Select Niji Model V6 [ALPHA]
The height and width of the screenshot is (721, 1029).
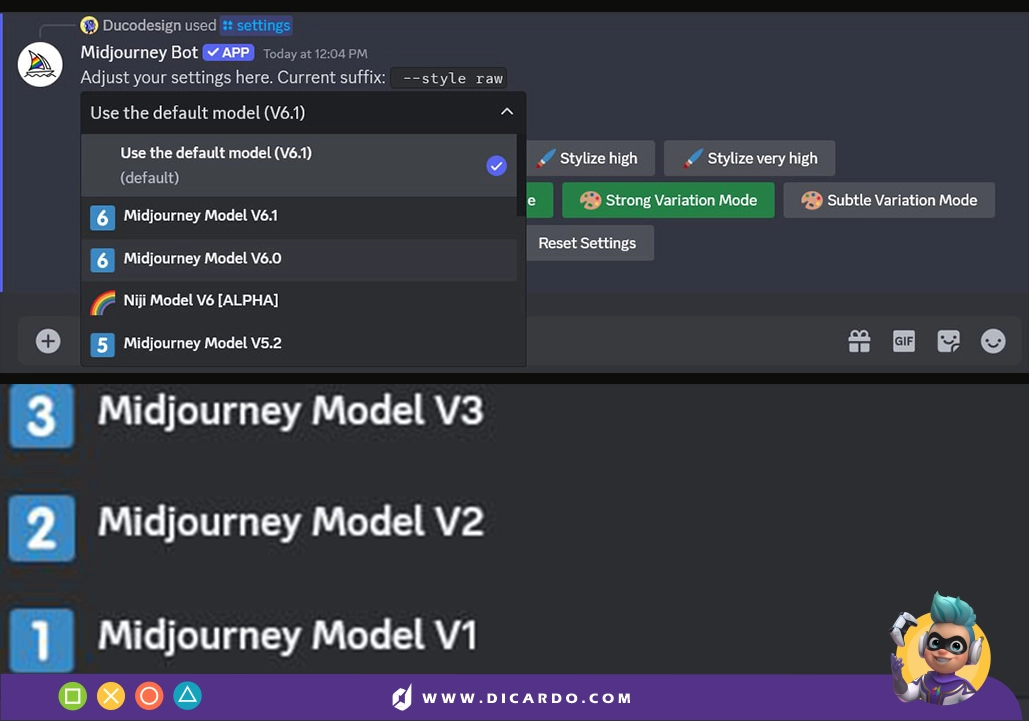click(x=299, y=301)
